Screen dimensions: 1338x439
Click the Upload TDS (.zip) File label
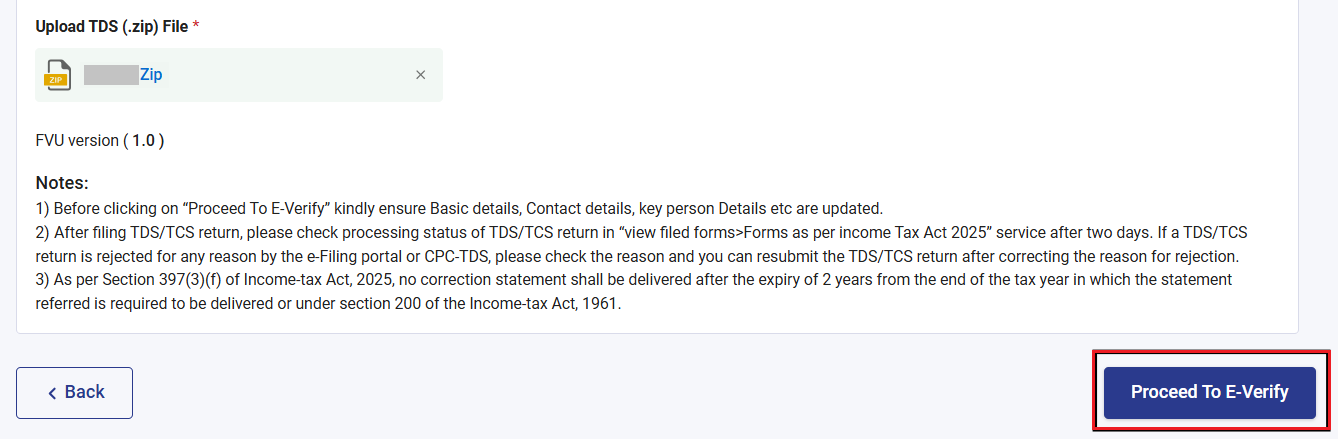[x=111, y=25]
